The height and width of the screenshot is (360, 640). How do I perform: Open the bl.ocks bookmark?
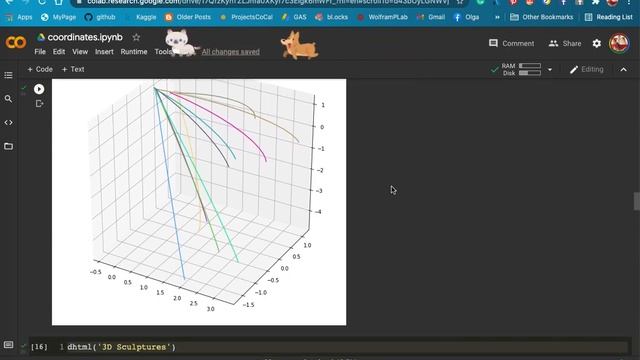pos(331,17)
